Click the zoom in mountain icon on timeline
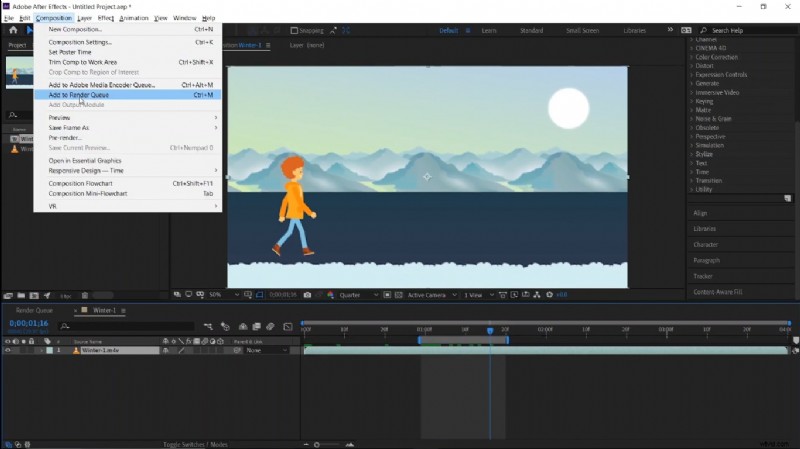The width and height of the screenshot is (800, 449). tap(349, 444)
